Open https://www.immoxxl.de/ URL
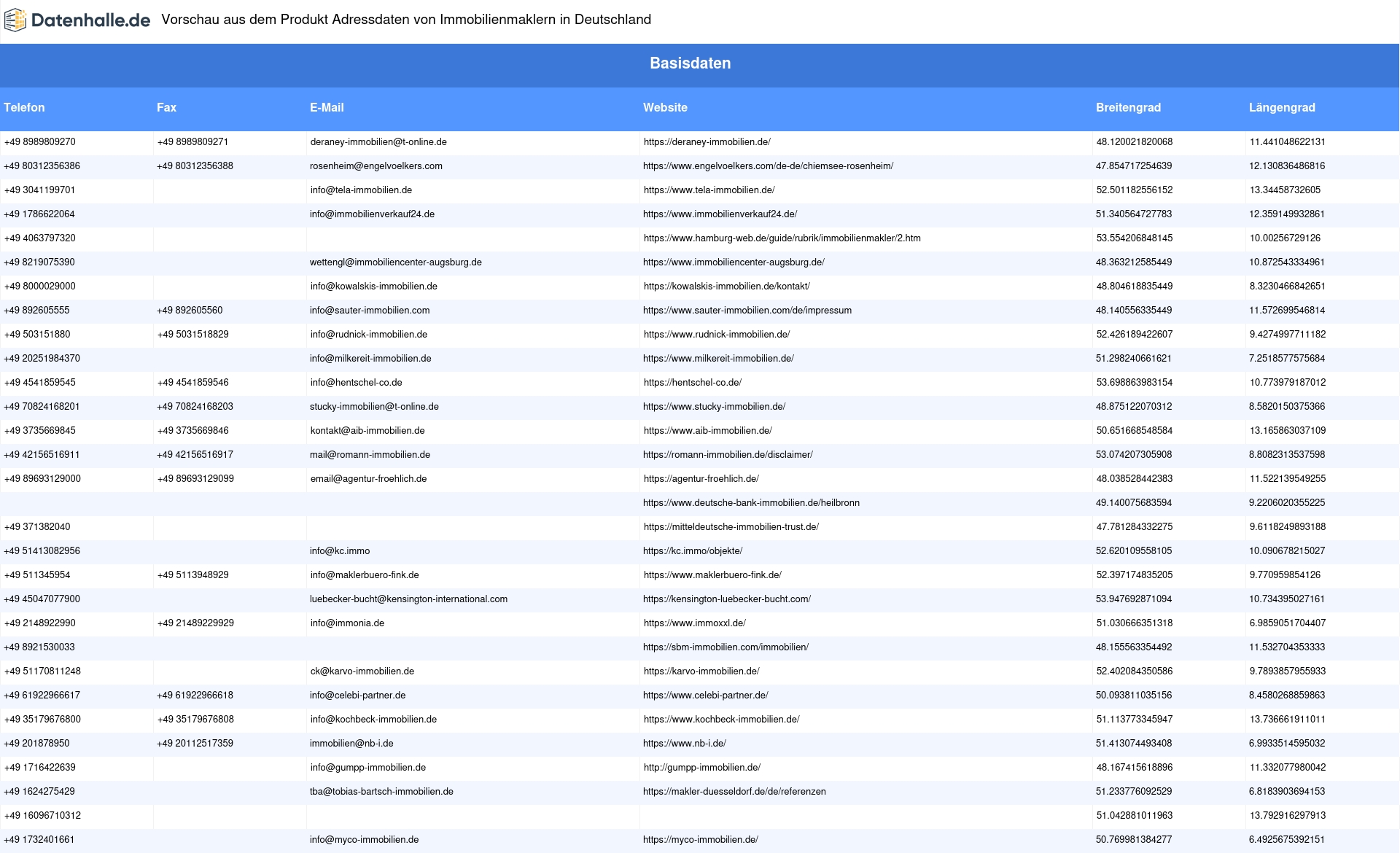Image resolution: width=1400 pixels, height=853 pixels. (695, 623)
